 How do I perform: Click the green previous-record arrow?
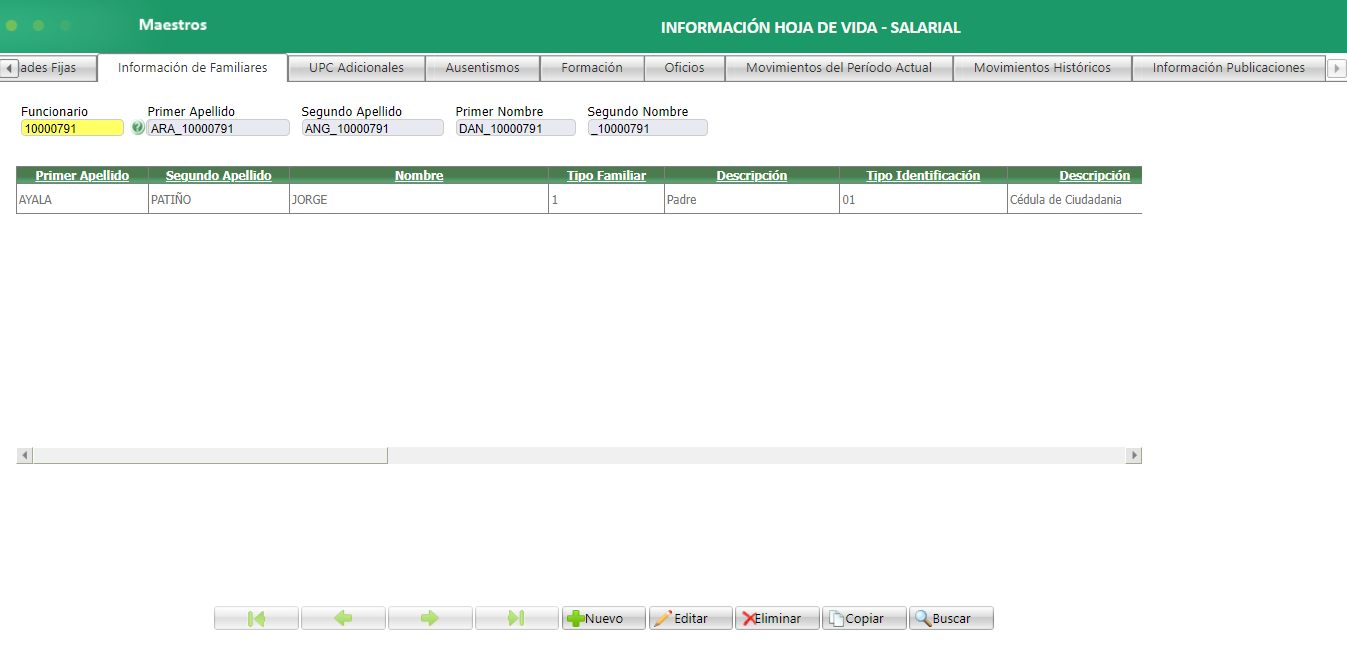343,617
